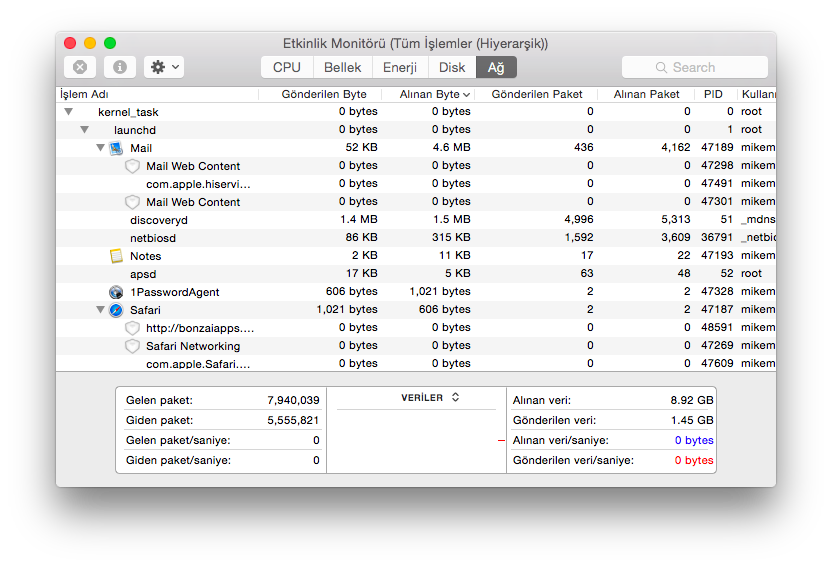Click shield icon beside Safari Networking
832x567 pixels.
point(132,346)
